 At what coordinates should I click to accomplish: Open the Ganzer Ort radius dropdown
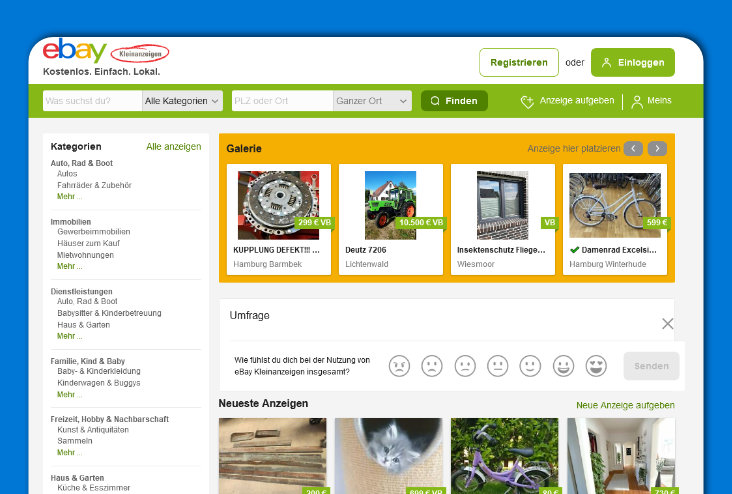coord(372,101)
